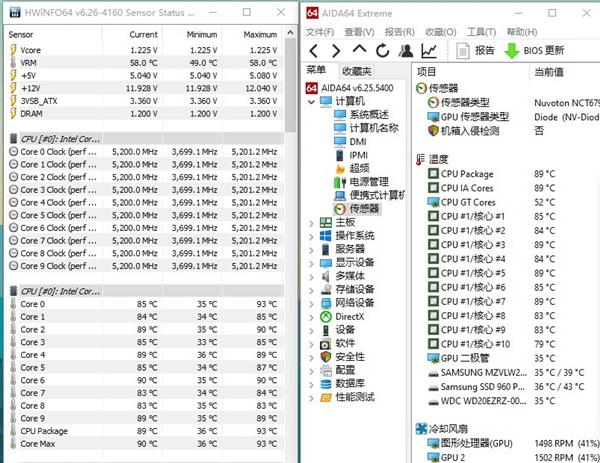This screenshot has width=600, height=463.
Task: Click HWiNFO scrollbar up arrow
Action: pyautogui.click(x=290, y=33)
